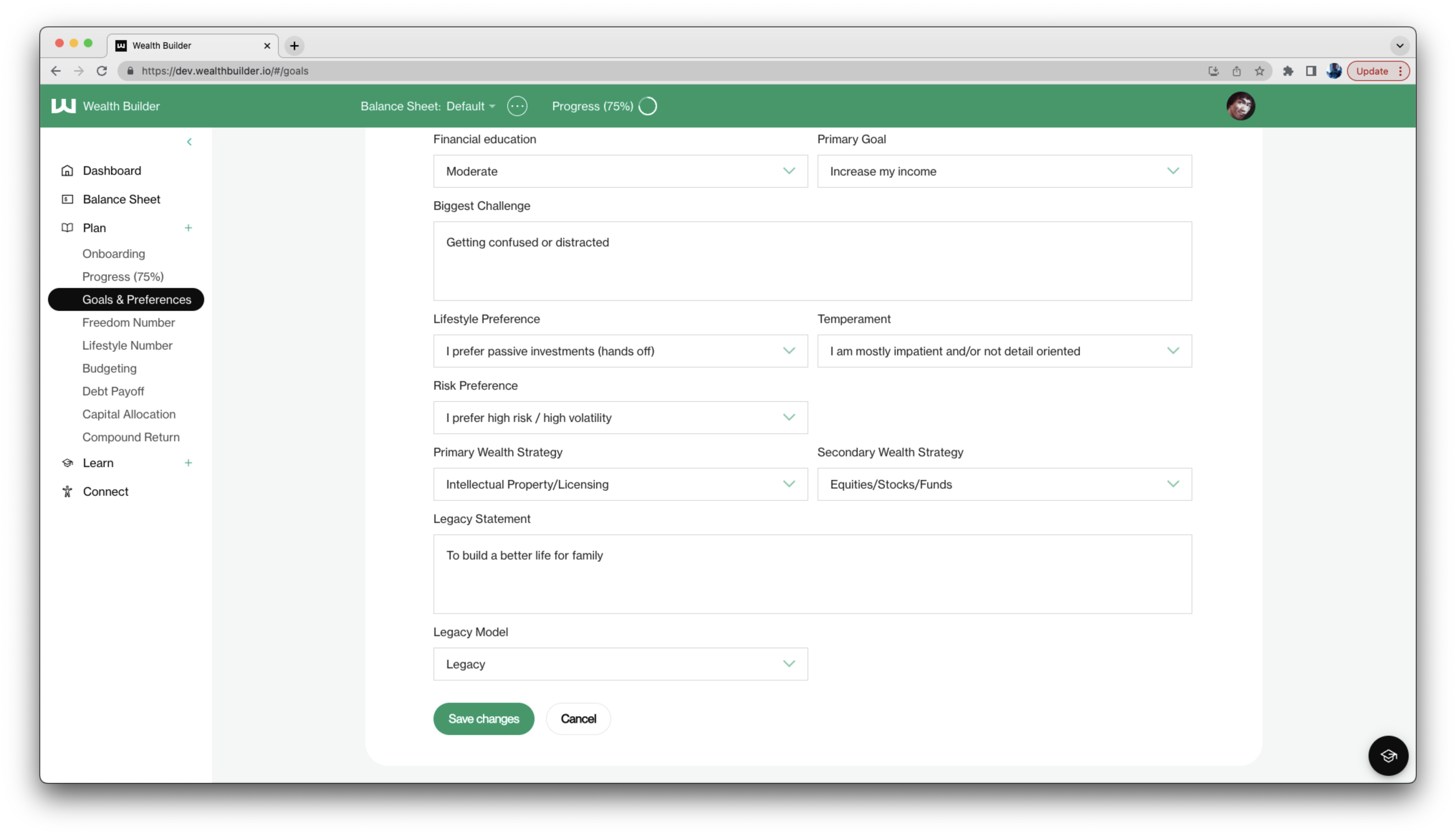Collapse sidebar with the left chevron
Image resolution: width=1456 pixels, height=836 pixels.
[189, 142]
